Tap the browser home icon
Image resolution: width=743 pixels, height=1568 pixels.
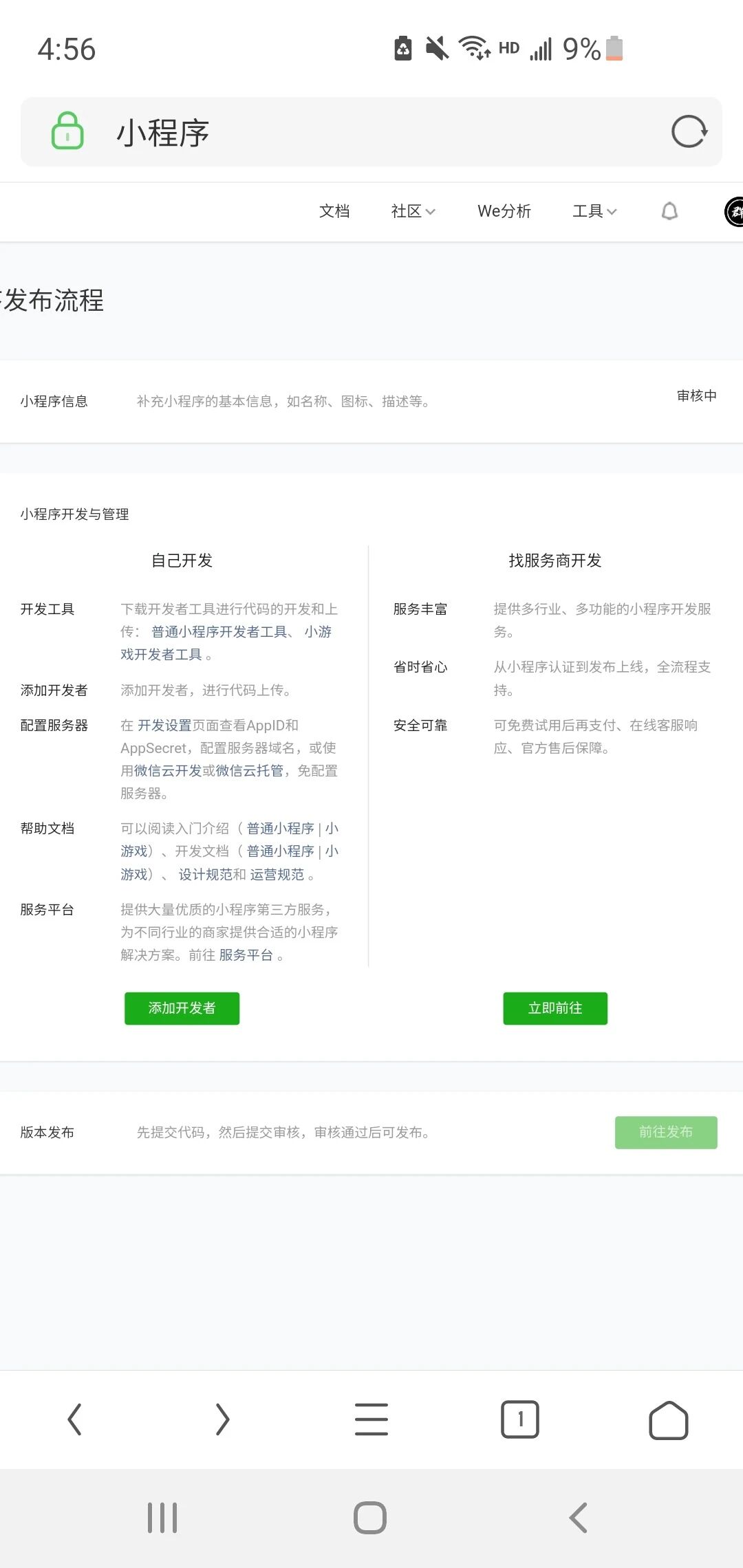(x=669, y=1419)
